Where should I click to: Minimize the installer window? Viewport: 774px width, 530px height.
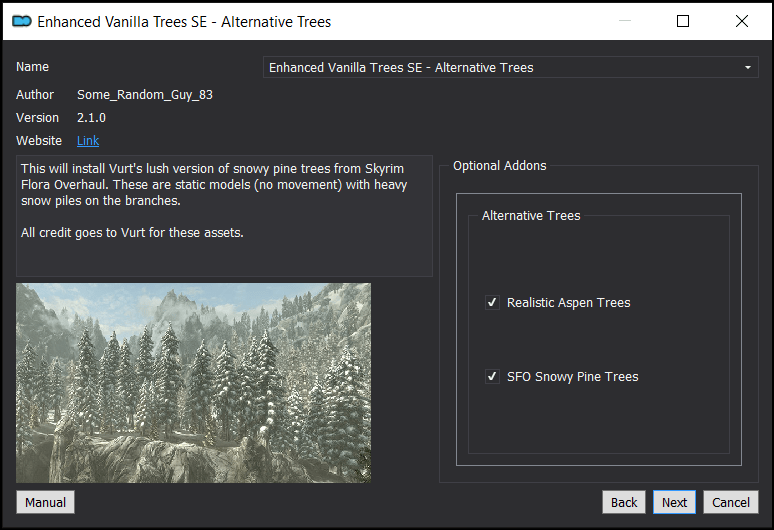coord(625,21)
